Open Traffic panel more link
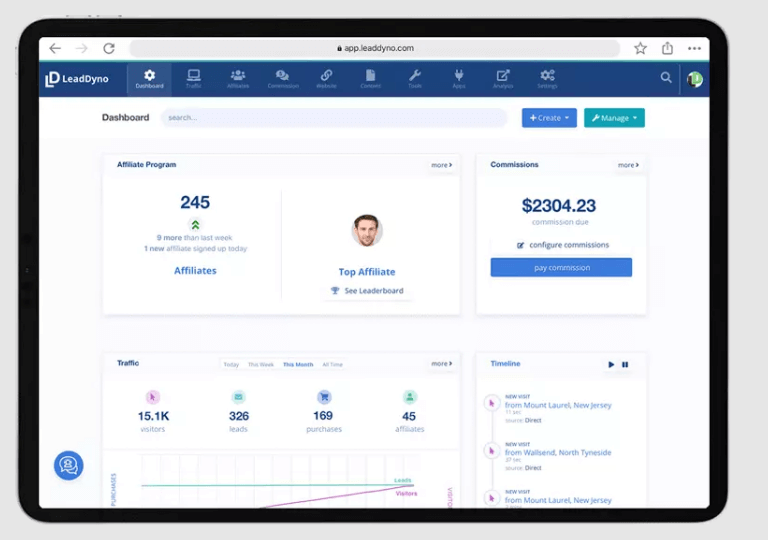 click(441, 364)
